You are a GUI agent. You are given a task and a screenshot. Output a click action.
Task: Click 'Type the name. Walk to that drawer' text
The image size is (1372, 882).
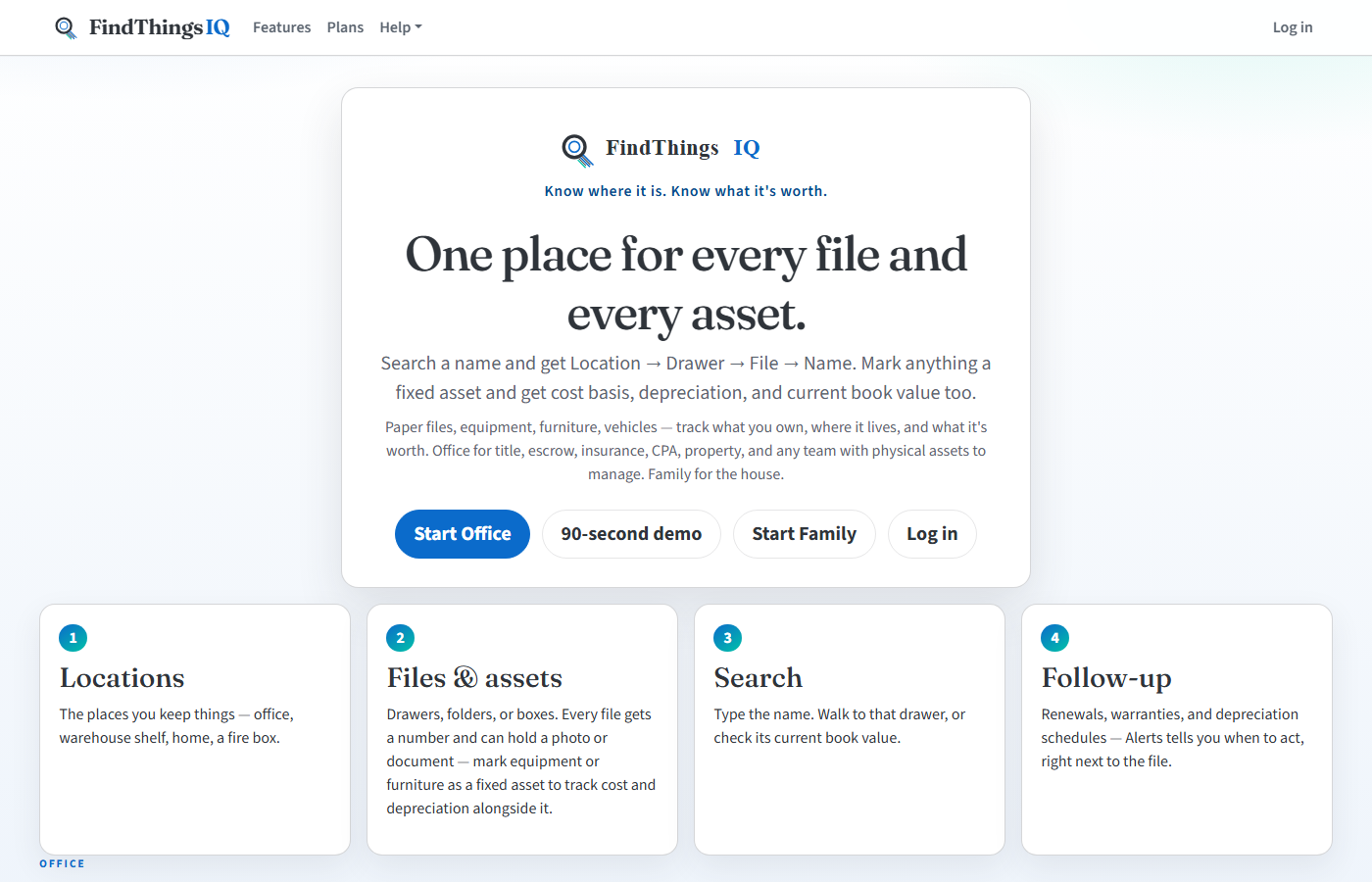[840, 726]
